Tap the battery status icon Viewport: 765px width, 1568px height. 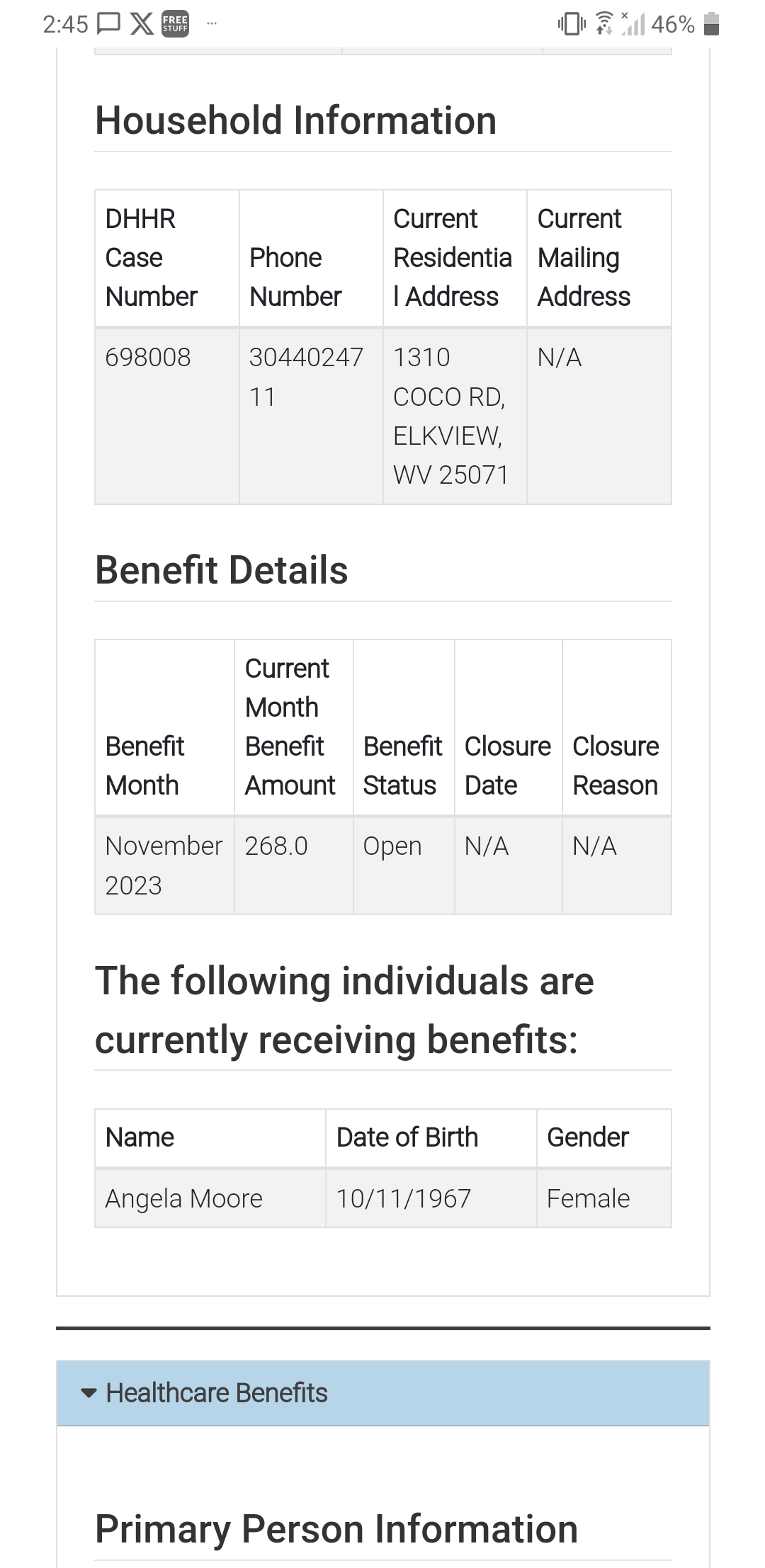712,24
